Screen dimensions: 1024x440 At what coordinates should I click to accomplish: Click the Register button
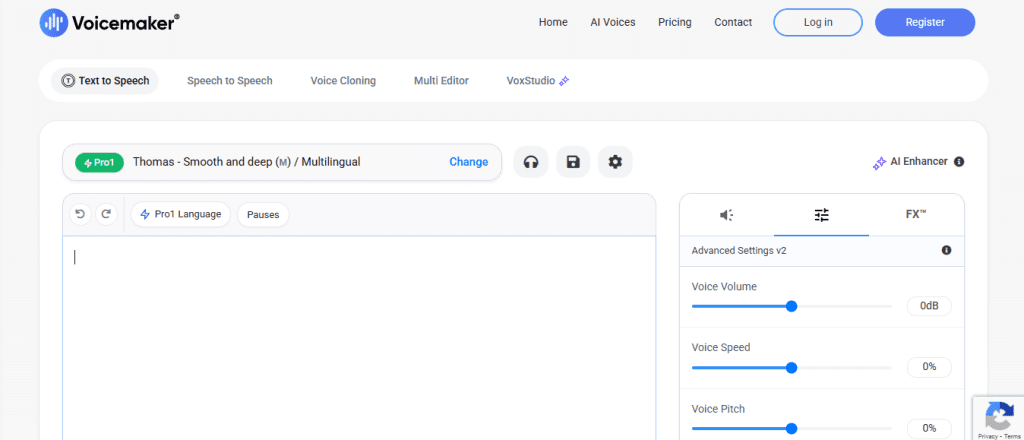tap(925, 22)
